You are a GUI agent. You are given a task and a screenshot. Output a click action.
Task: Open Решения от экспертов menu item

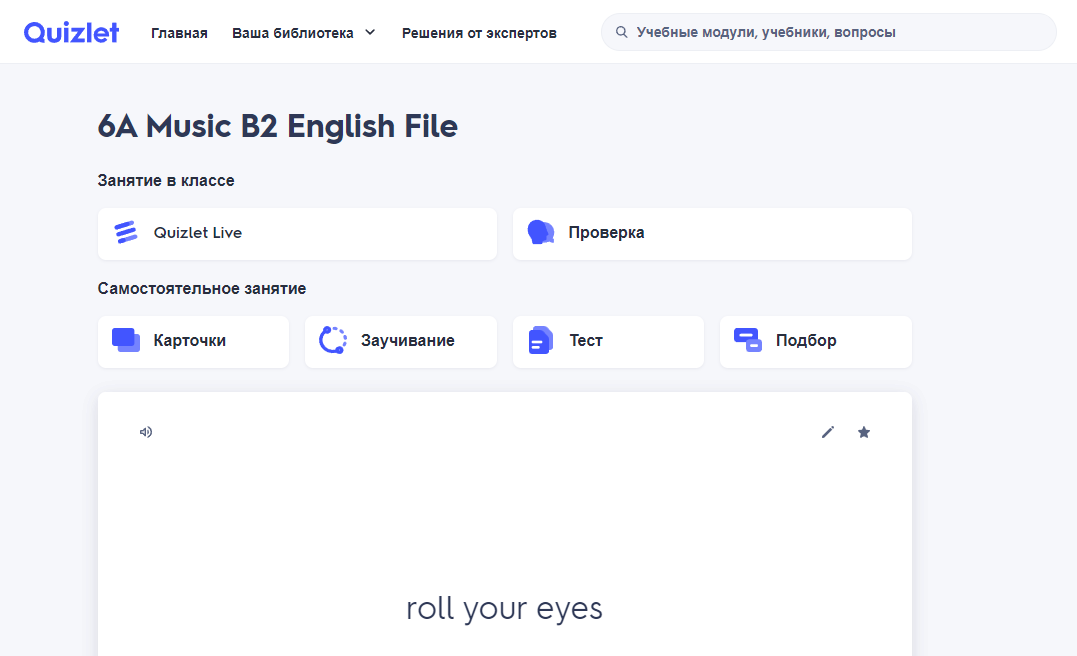click(479, 33)
